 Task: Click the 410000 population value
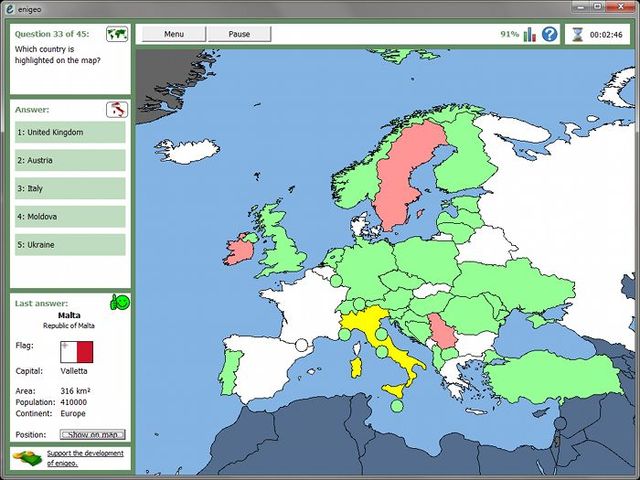[x=73, y=402]
